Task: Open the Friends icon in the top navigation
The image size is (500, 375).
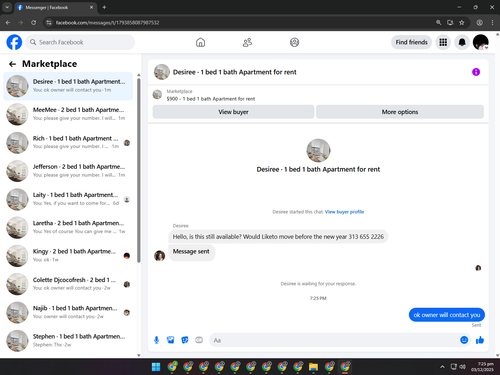Action: click(x=247, y=42)
